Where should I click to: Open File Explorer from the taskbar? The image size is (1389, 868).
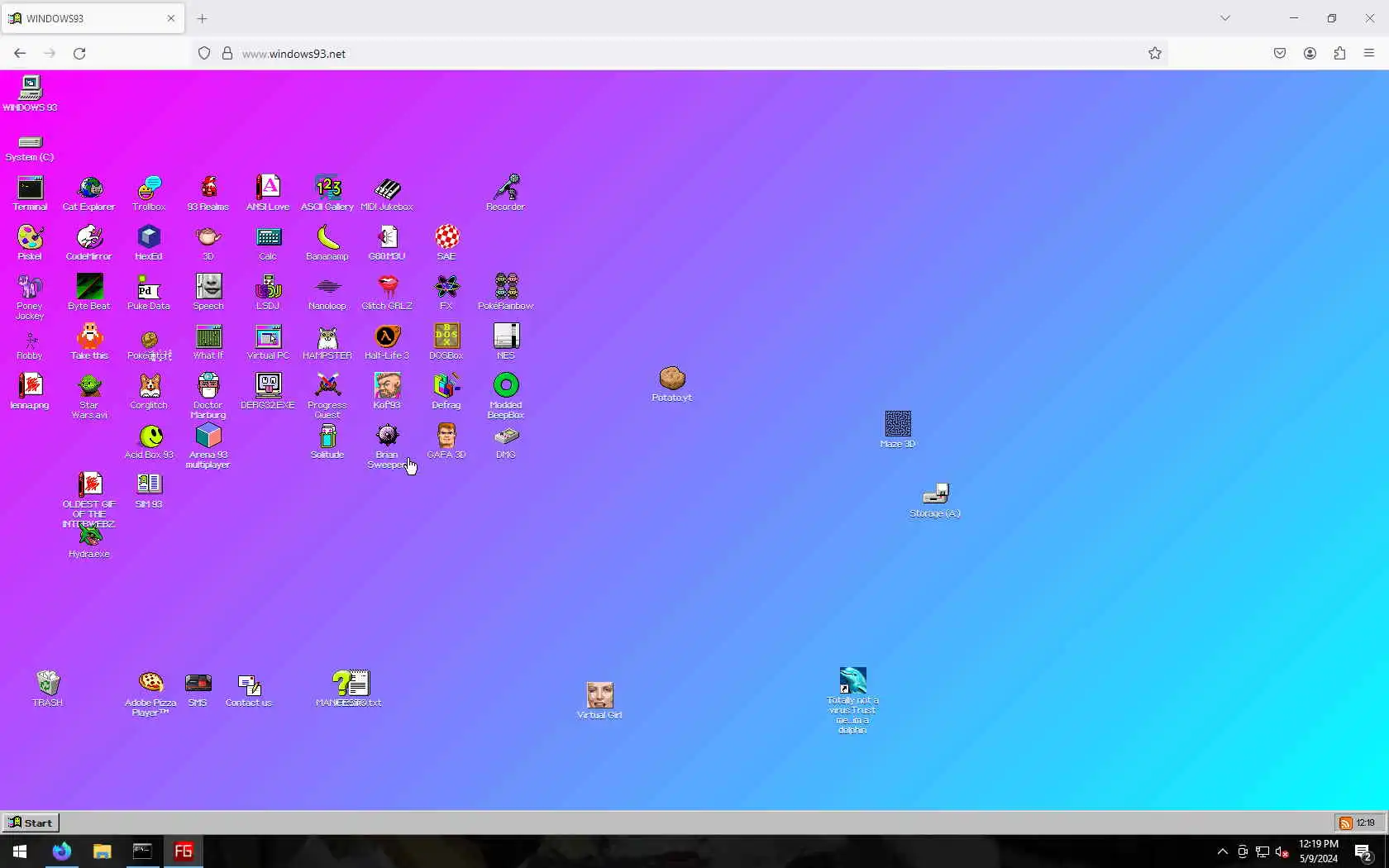(102, 851)
